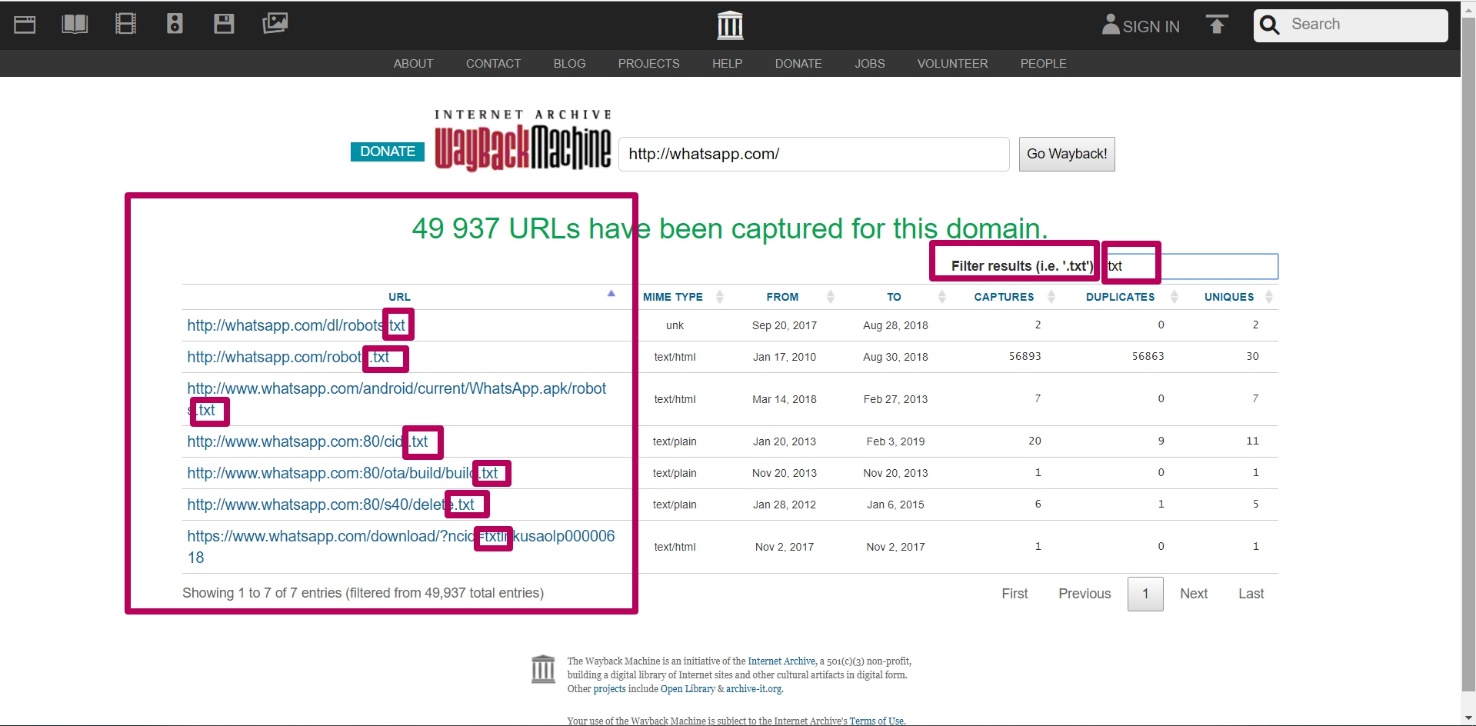This screenshot has width=1476, height=726.
Task: Click the Internet Archive footer building icon
Action: 543,669
